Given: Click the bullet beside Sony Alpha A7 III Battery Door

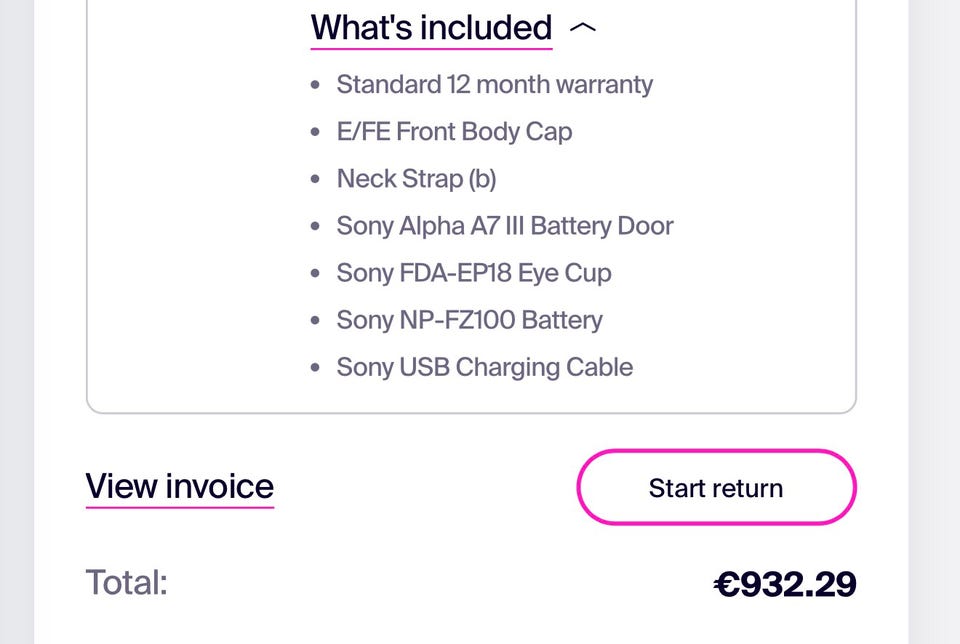Looking at the screenshot, I should (x=316, y=227).
